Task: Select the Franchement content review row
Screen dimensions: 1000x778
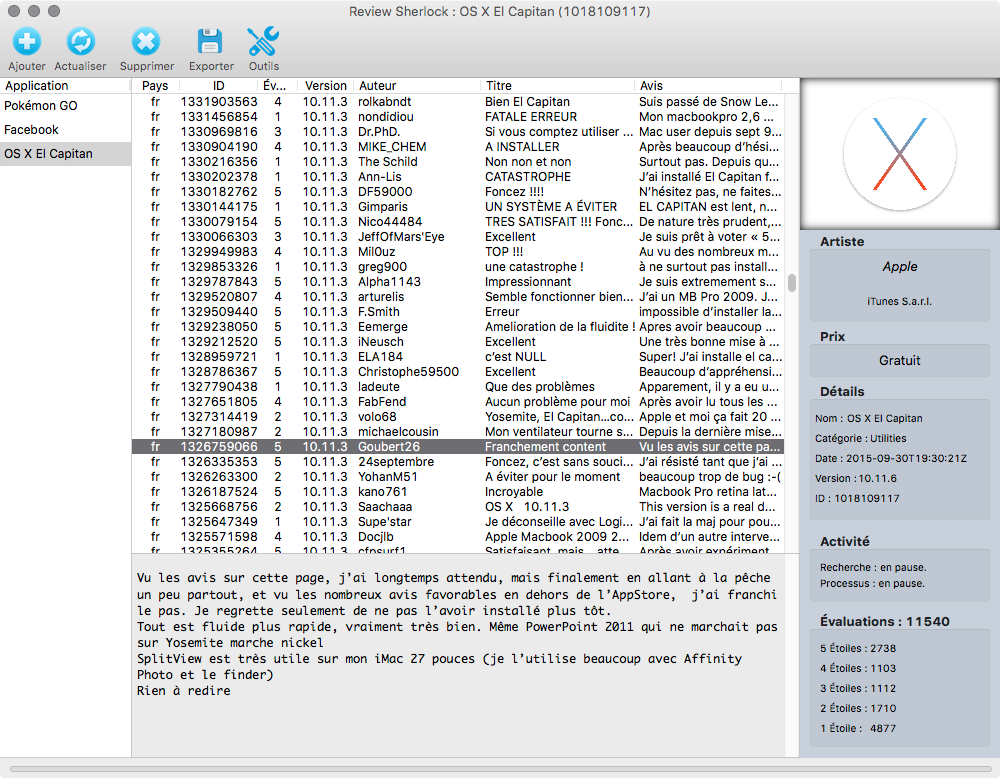Action: [x=457, y=446]
